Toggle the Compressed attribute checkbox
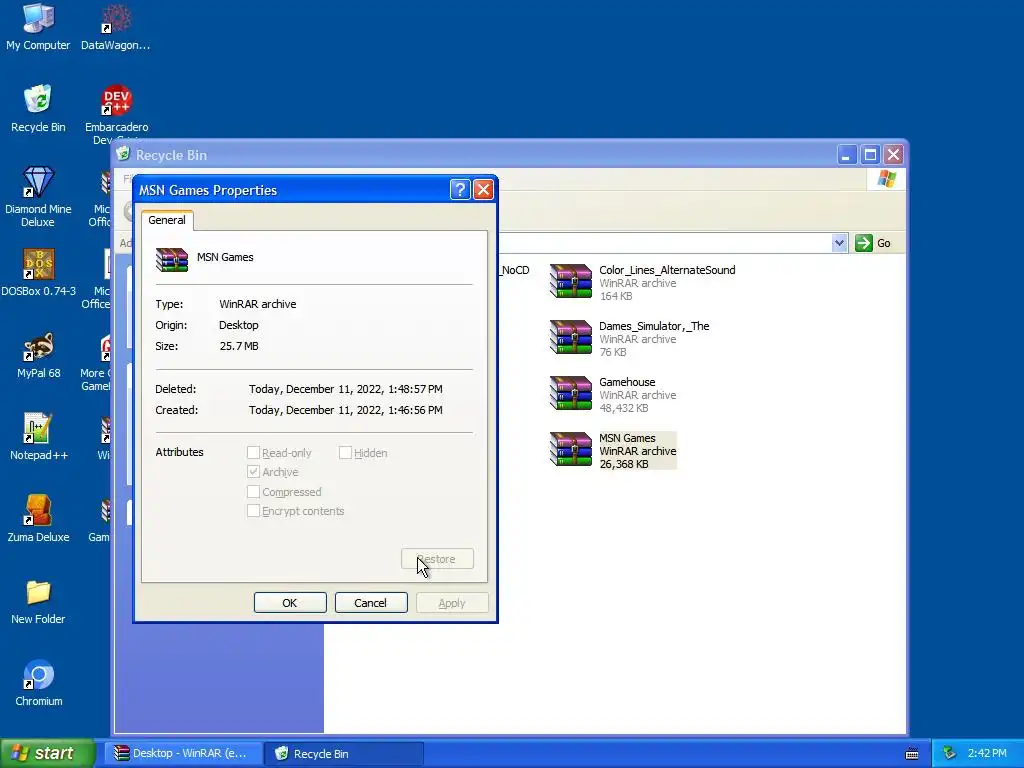 point(253,492)
